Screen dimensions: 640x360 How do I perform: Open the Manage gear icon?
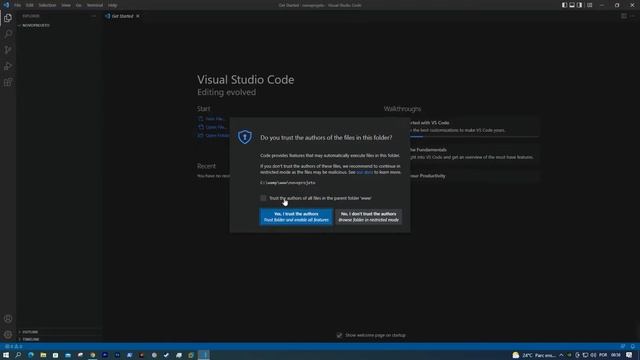(8, 335)
